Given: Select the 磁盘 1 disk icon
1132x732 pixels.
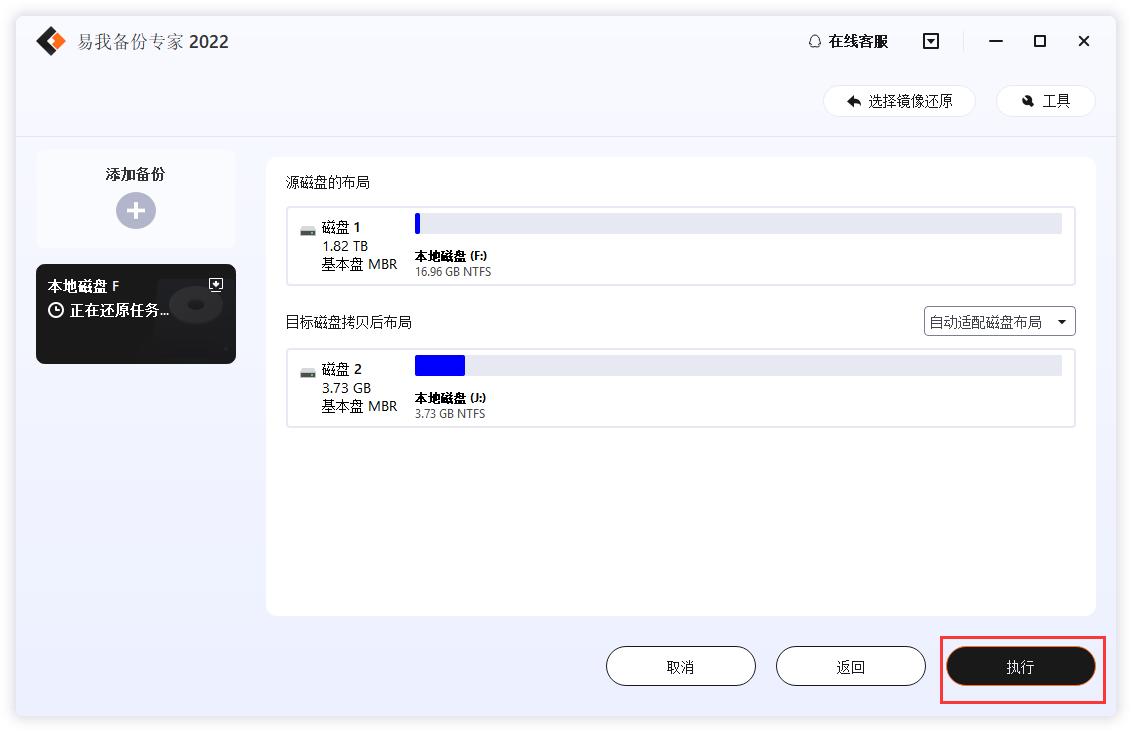Looking at the screenshot, I should point(308,231).
